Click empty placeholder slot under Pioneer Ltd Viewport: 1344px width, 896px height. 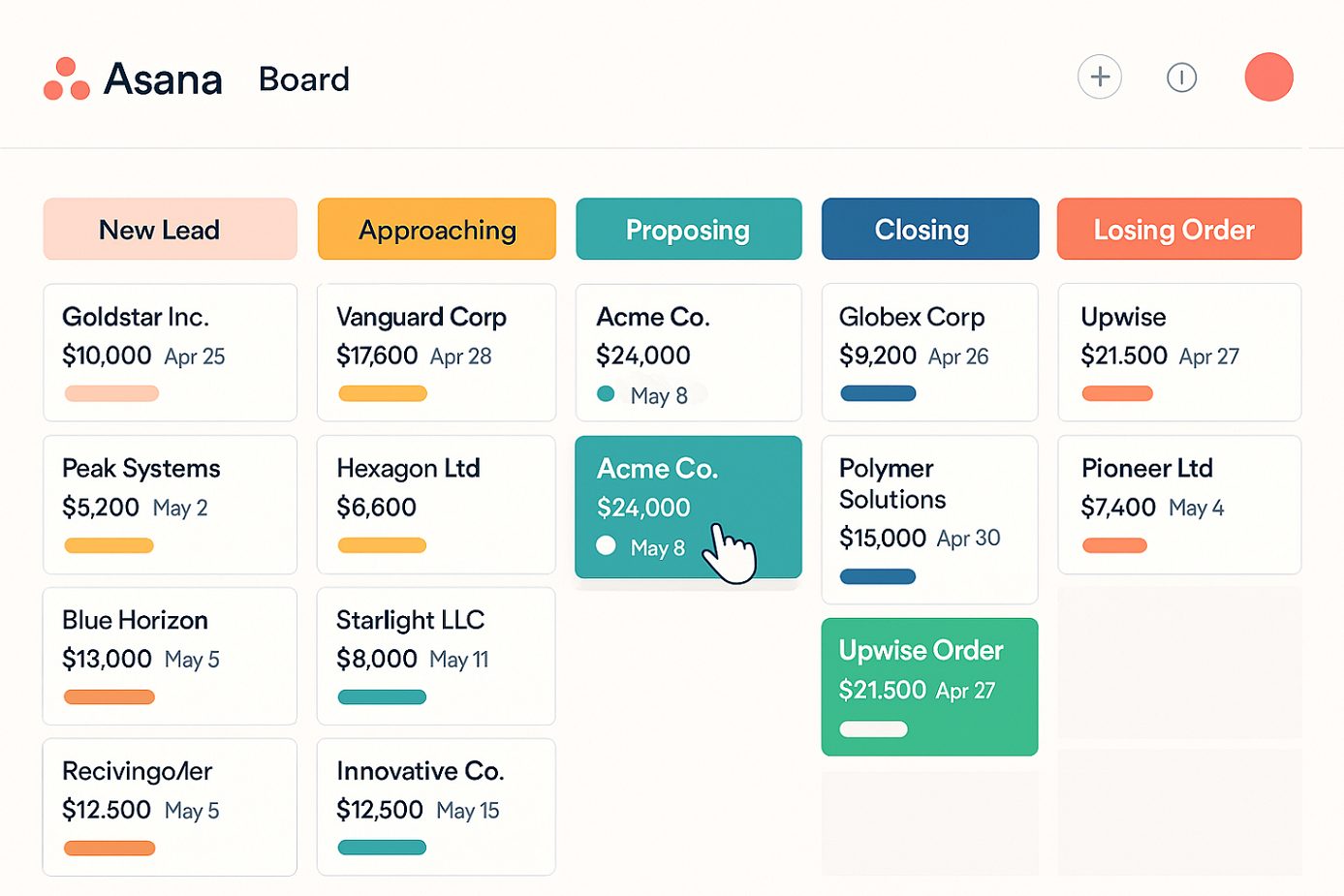[x=1178, y=662]
